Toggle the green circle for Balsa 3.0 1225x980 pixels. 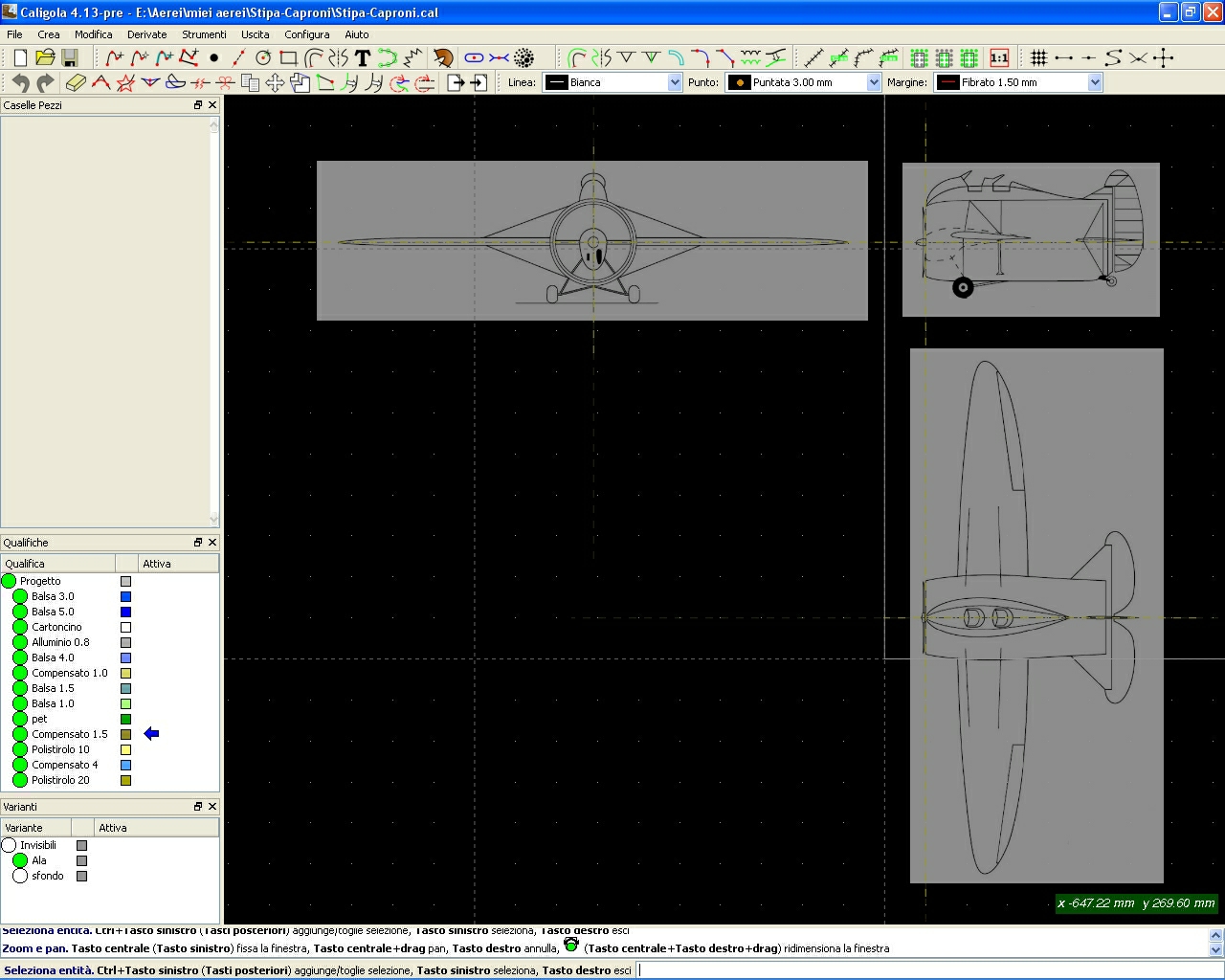(x=20, y=596)
